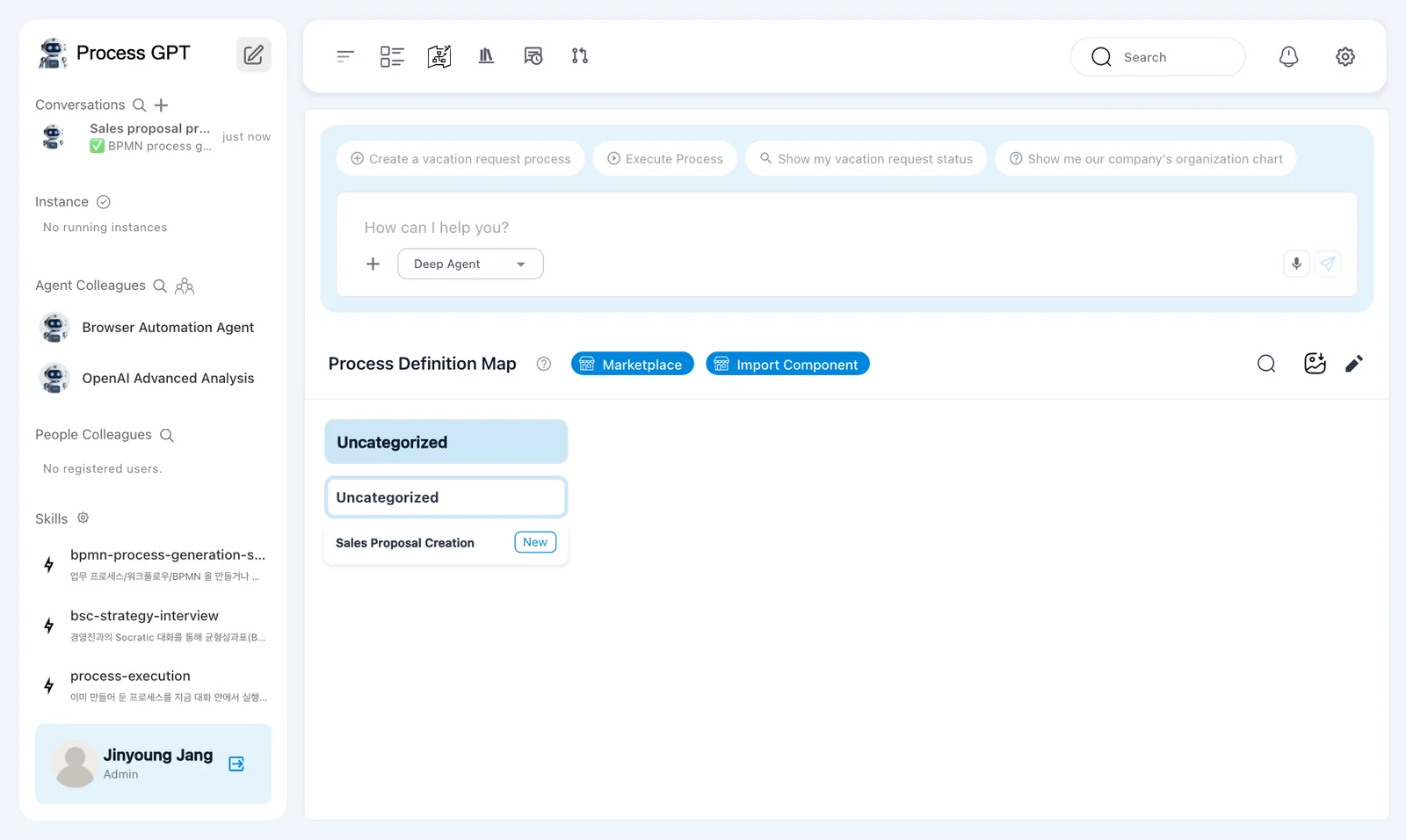This screenshot has width=1406, height=840.
Task: Search conversations with magnifier icon
Action: coord(139,105)
